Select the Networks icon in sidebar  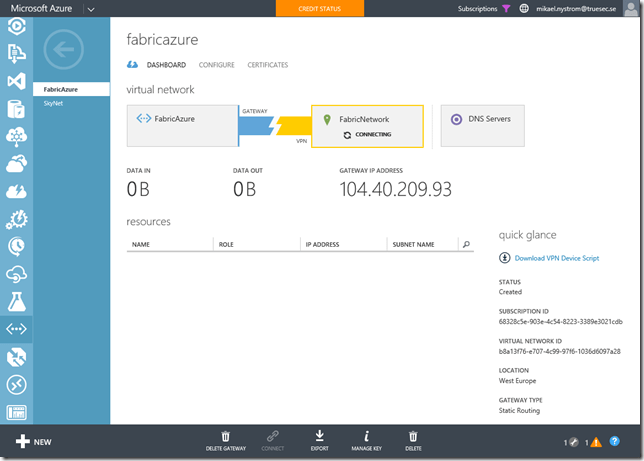click(x=16, y=328)
